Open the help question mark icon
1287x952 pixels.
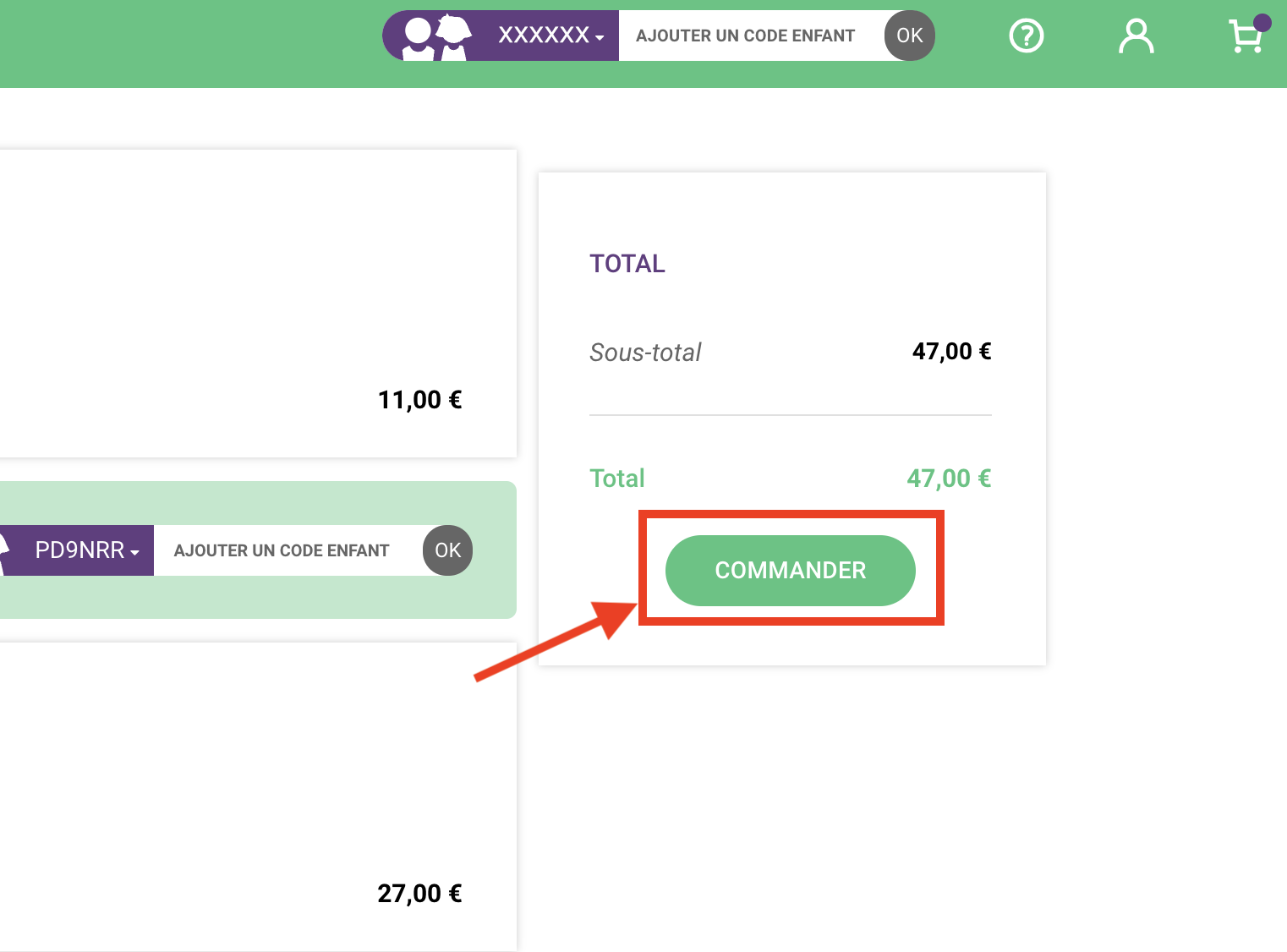[x=1027, y=36]
